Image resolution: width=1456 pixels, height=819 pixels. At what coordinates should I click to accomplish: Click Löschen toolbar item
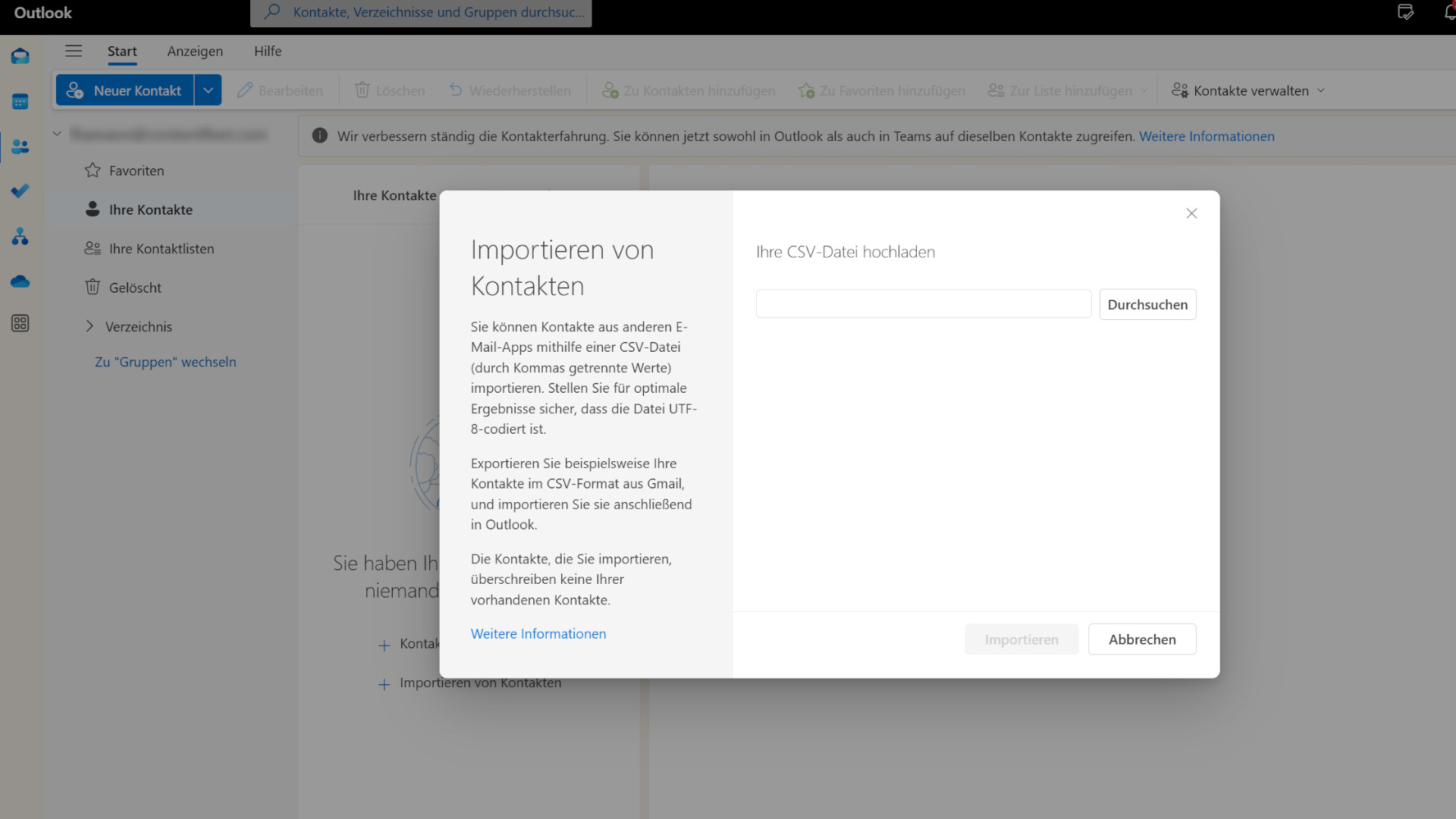(390, 90)
